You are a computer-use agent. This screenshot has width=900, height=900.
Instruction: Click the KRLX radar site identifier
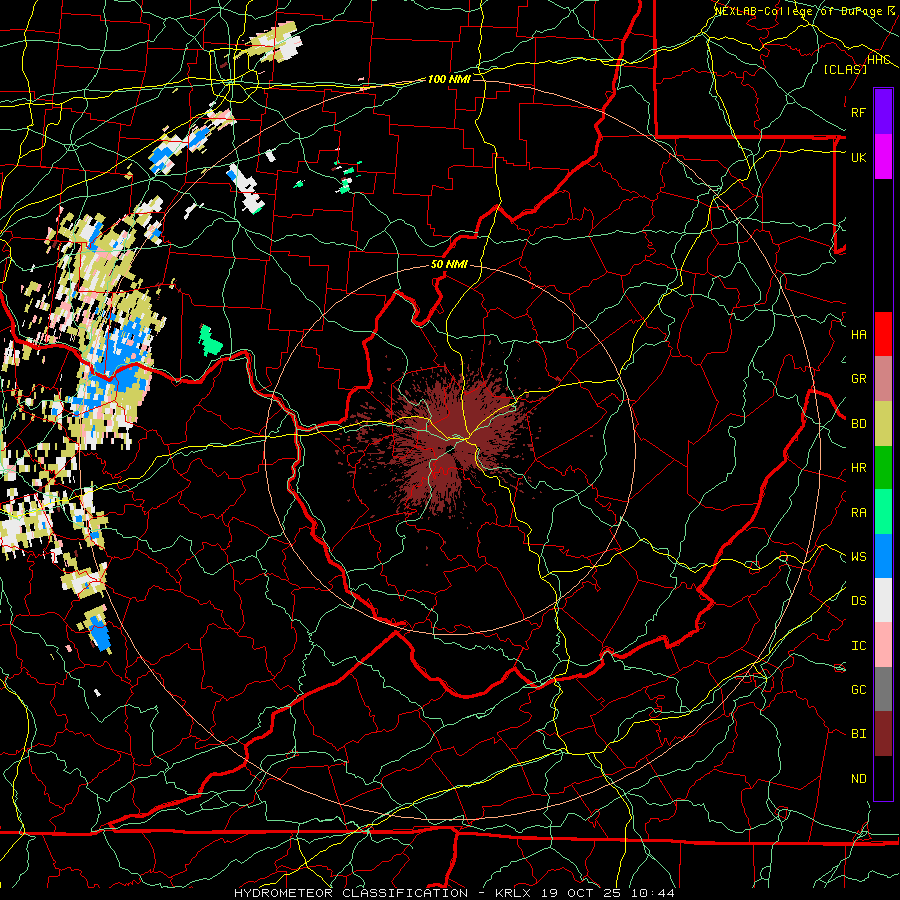click(x=513, y=893)
